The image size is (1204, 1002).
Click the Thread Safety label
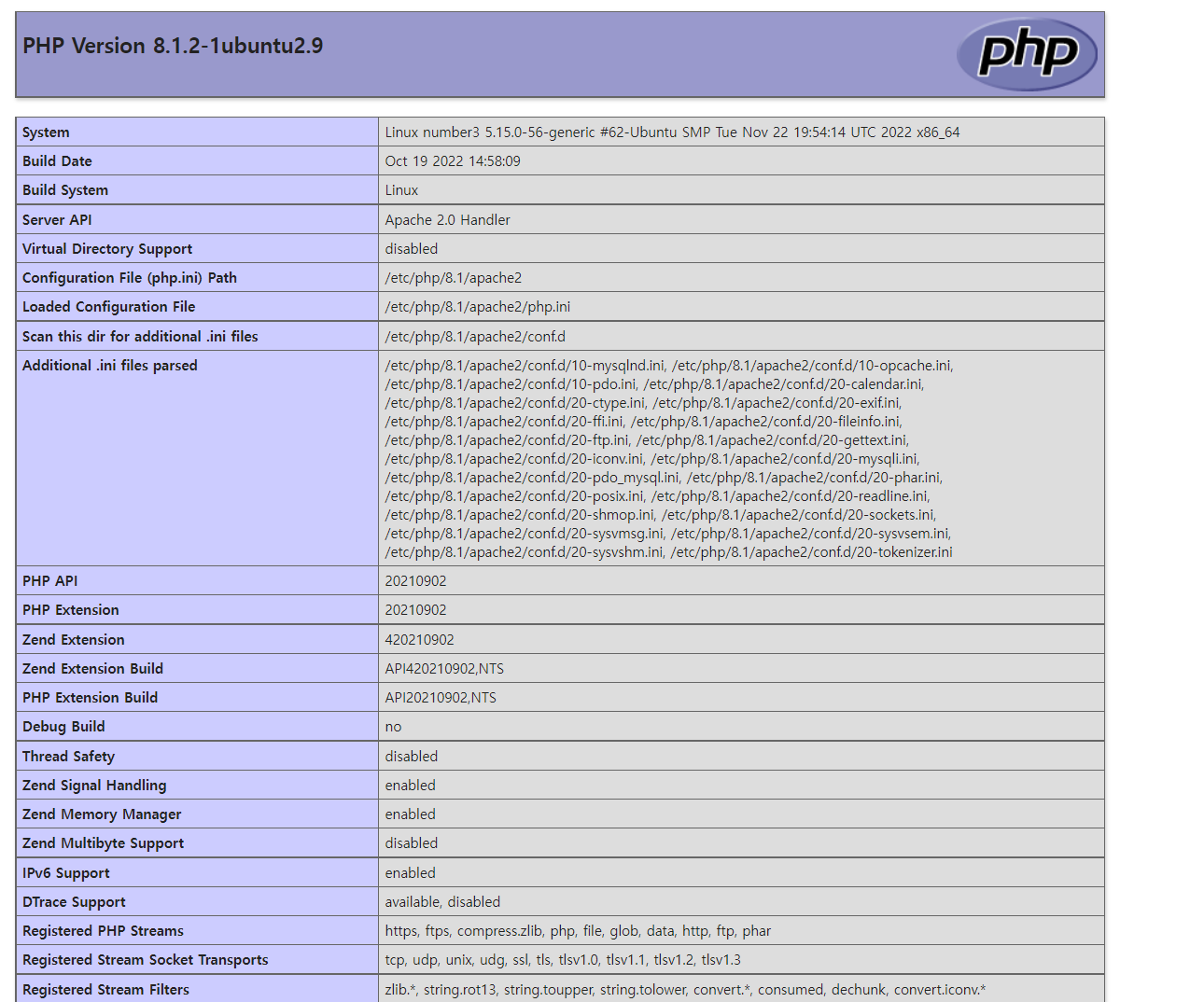tap(68, 757)
